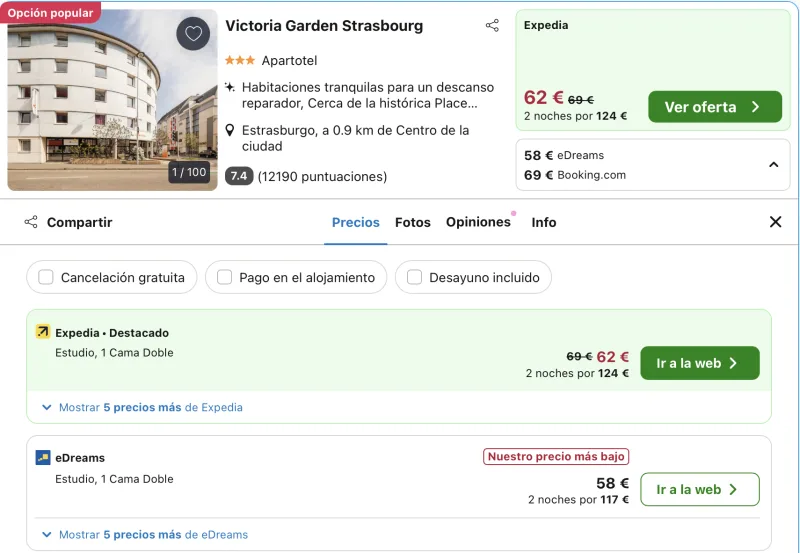Click the 7.4 rating badge
Image resolution: width=800 pixels, height=553 pixels.
pyautogui.click(x=239, y=177)
